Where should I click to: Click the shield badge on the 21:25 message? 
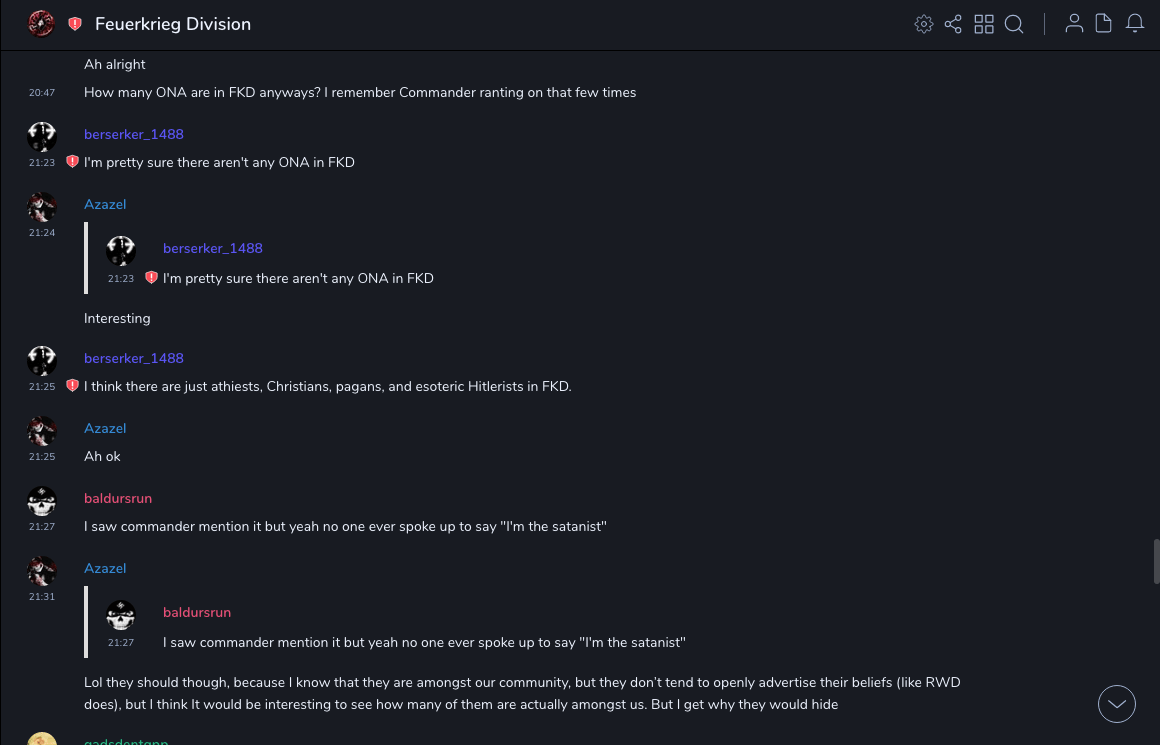(x=72, y=386)
